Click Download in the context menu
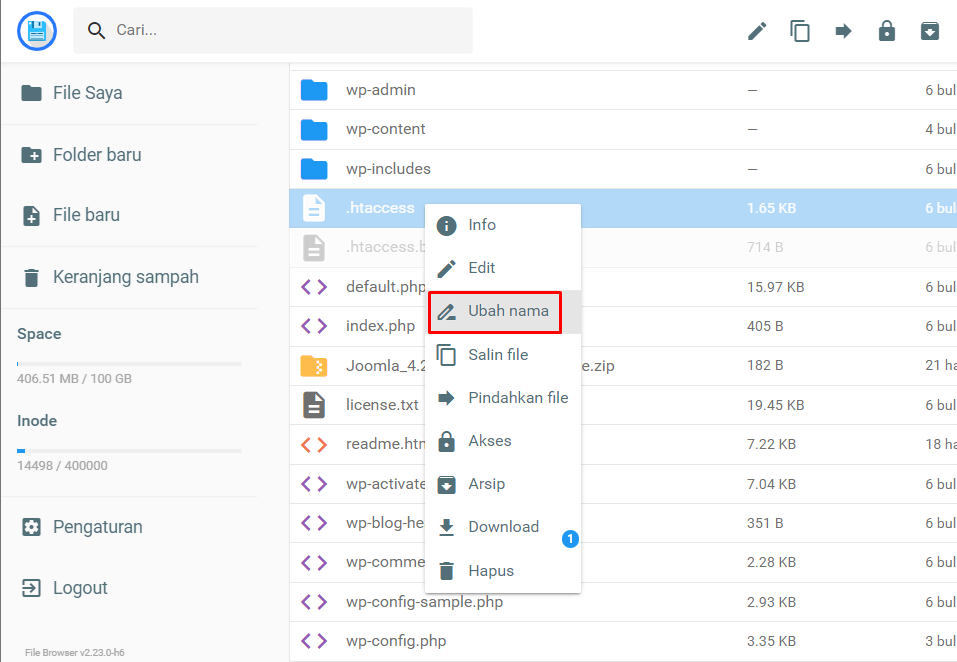 pyautogui.click(x=503, y=527)
